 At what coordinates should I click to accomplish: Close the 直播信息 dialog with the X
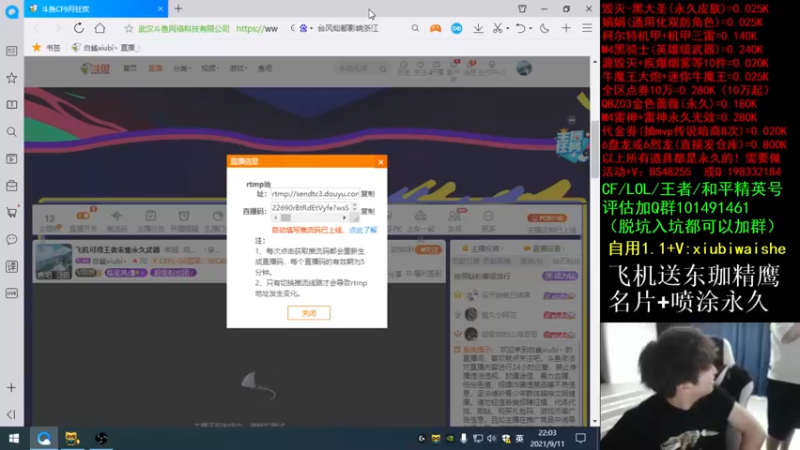pyautogui.click(x=381, y=162)
